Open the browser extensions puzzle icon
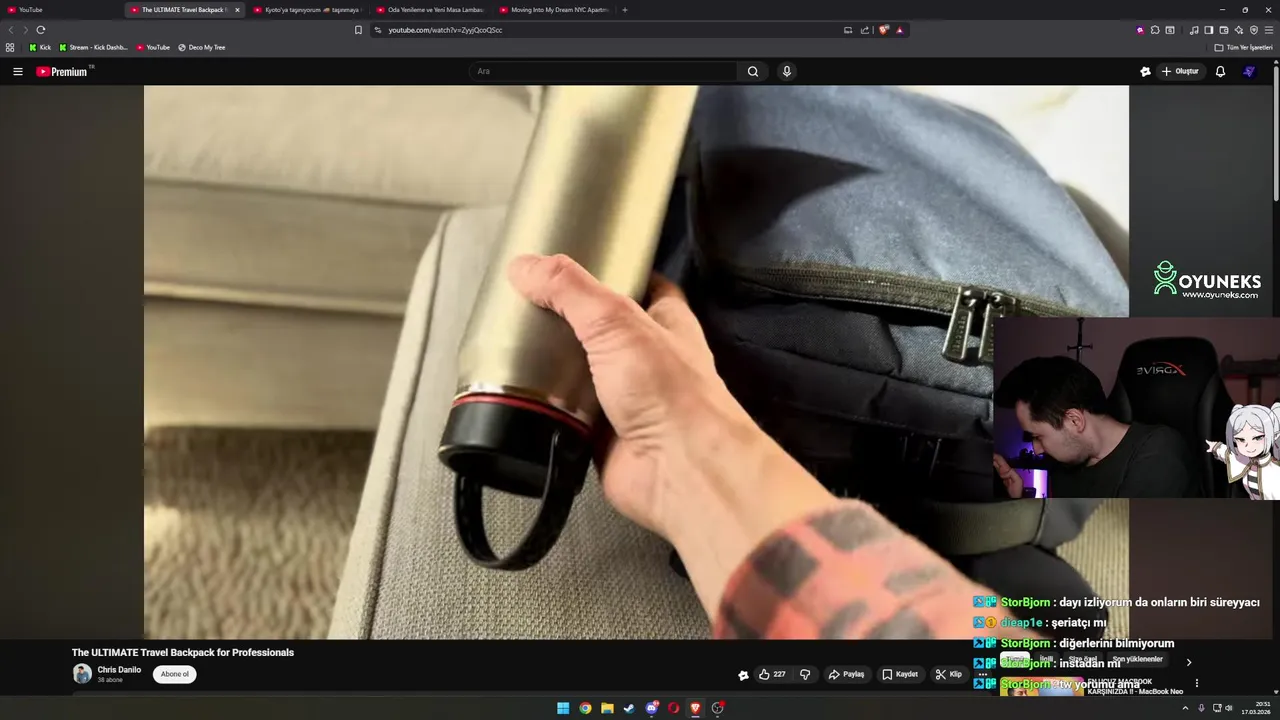Viewport: 1280px width, 720px height. 1155,30
